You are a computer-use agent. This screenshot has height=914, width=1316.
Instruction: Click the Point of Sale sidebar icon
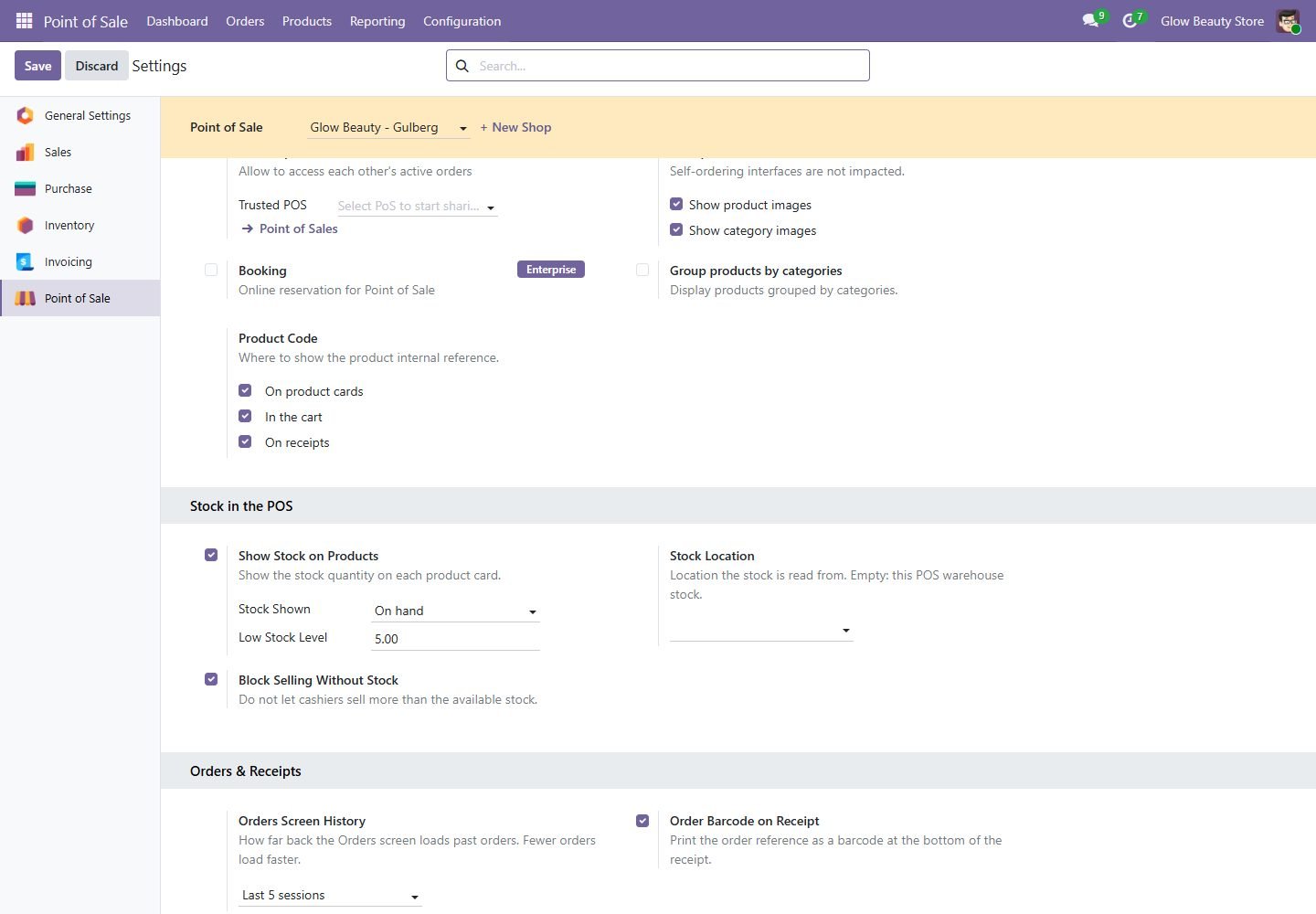(26, 298)
